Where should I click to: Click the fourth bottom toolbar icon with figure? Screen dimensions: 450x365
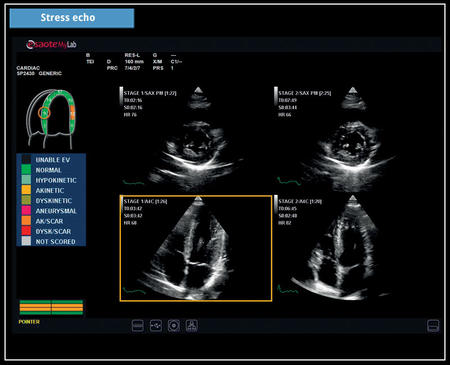(x=192, y=326)
